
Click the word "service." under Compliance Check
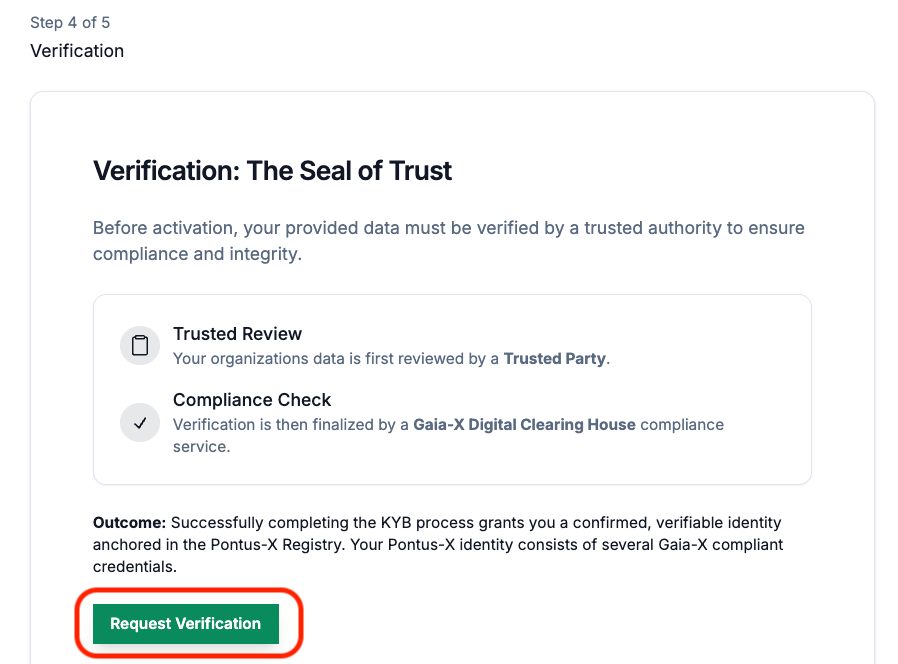[x=201, y=447]
